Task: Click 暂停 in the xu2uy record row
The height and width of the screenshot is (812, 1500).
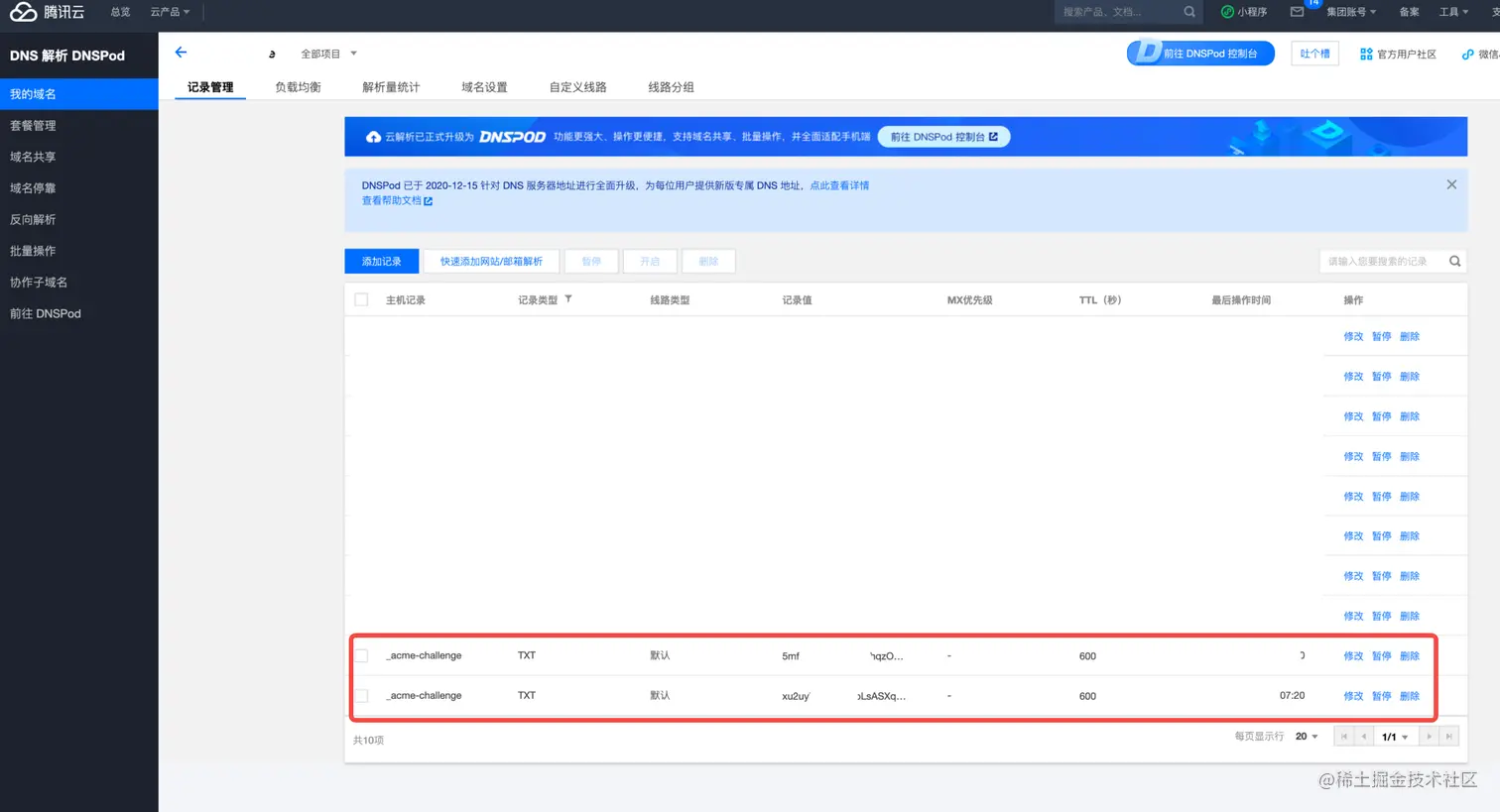Action: coord(1381,696)
